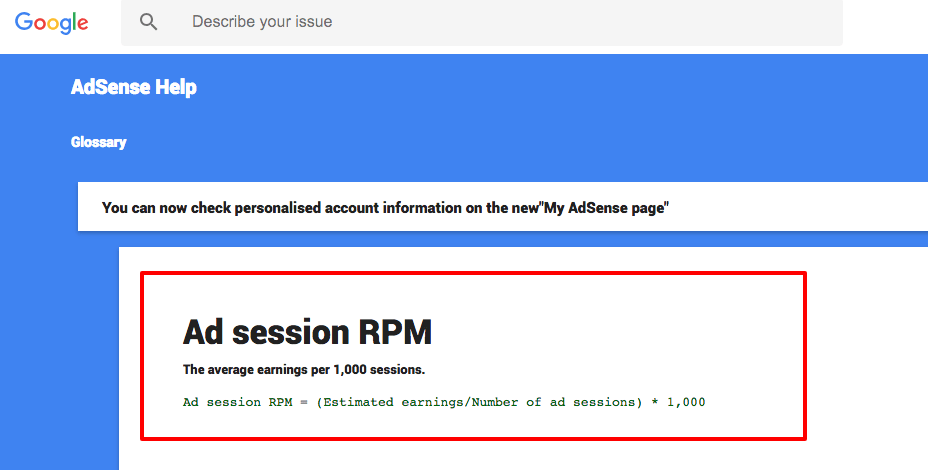Viewport: 928px width, 470px height.
Task: Click the green formula code line
Action: (x=444, y=402)
